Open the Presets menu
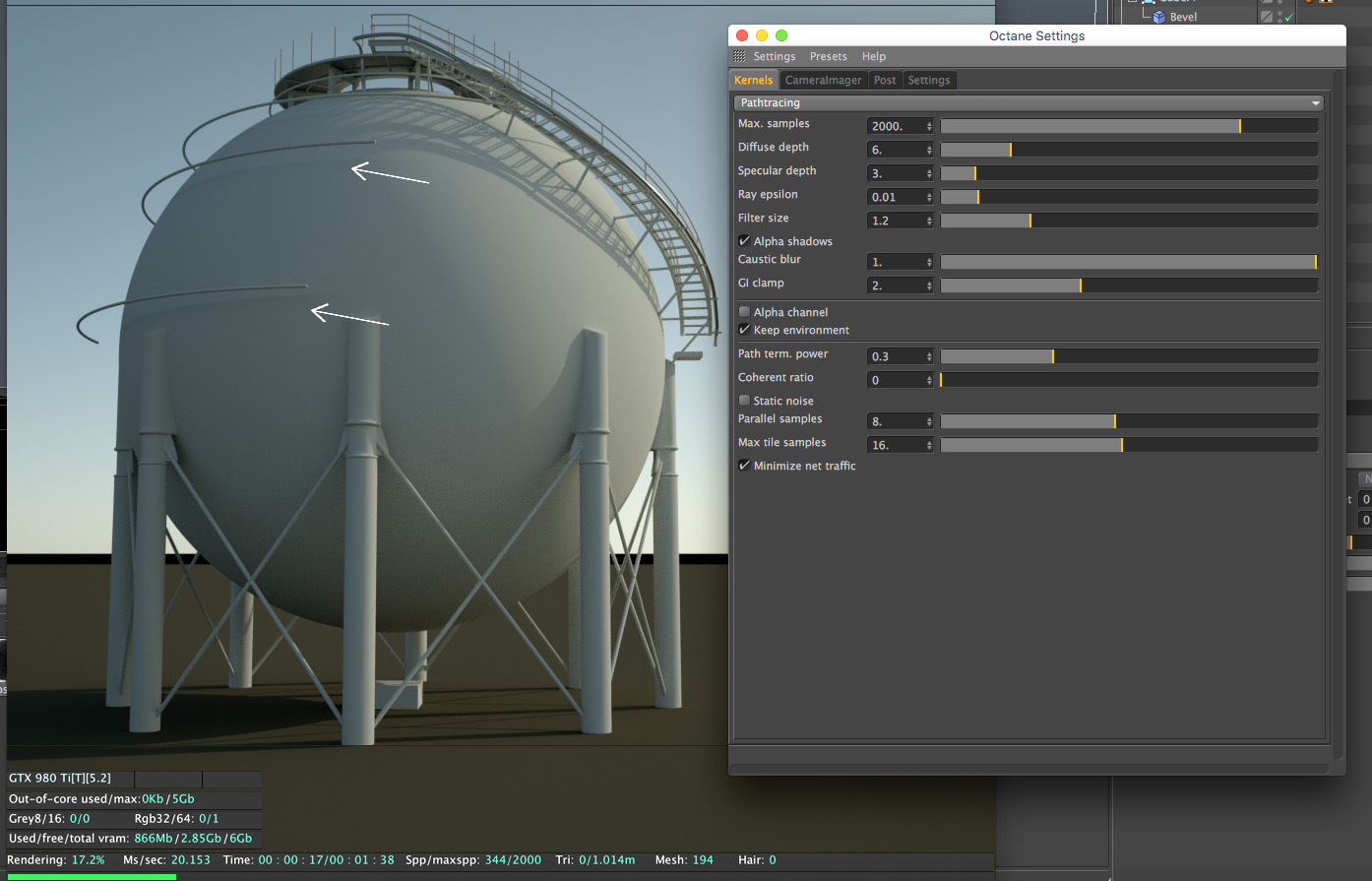Screen dimensions: 1372x881 pyautogui.click(x=828, y=57)
